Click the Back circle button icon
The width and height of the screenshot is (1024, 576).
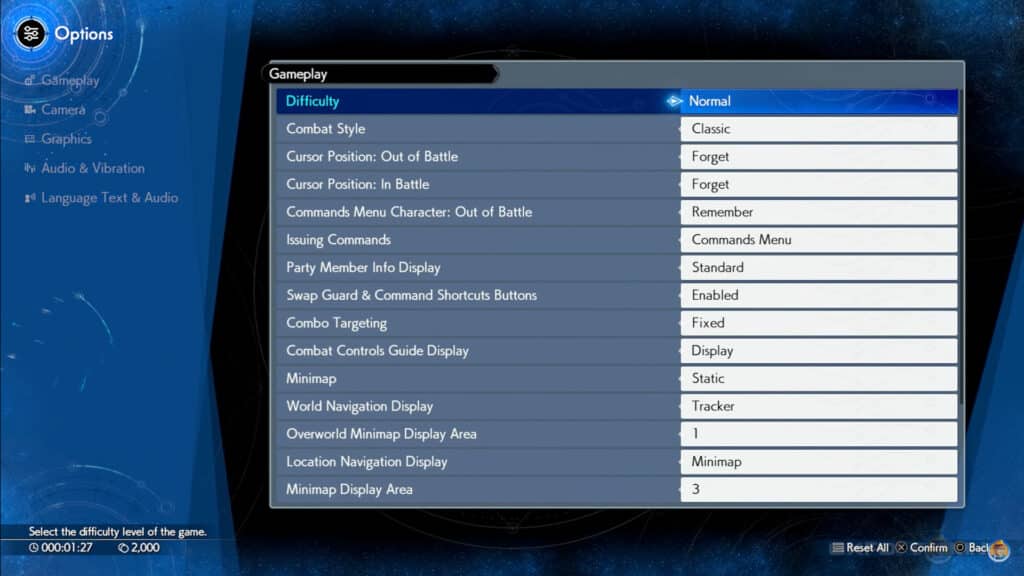click(x=959, y=547)
